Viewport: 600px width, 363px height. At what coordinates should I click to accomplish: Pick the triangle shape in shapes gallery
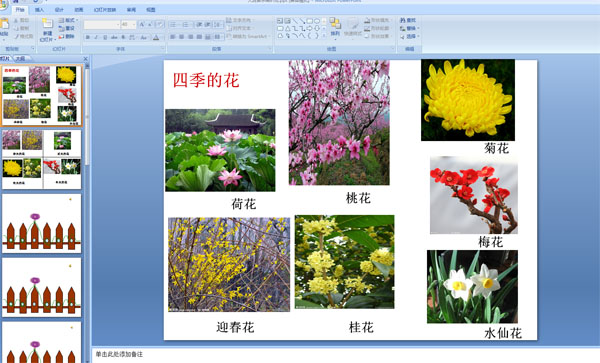[x=288, y=29]
